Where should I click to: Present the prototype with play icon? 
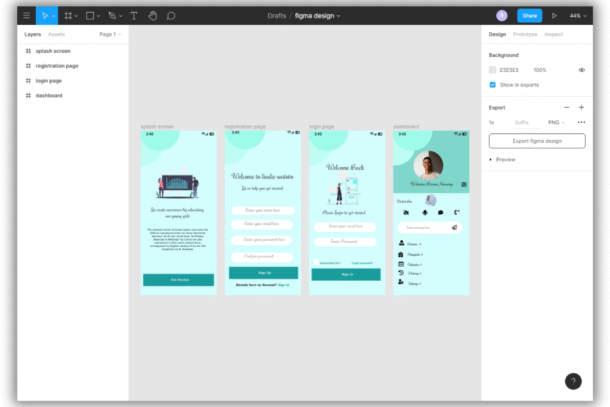(x=554, y=16)
